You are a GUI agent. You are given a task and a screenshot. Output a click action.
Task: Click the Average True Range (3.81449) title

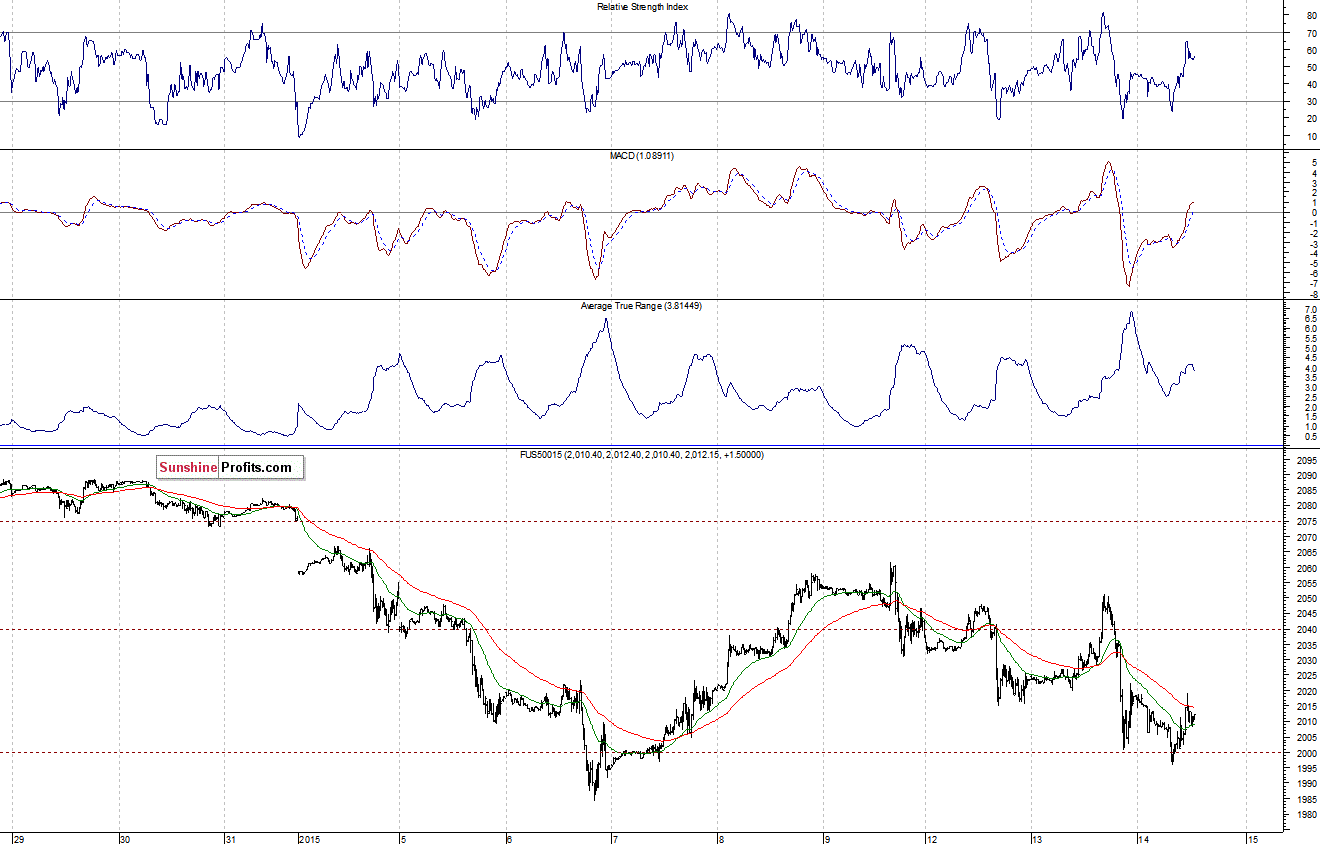coord(641,305)
